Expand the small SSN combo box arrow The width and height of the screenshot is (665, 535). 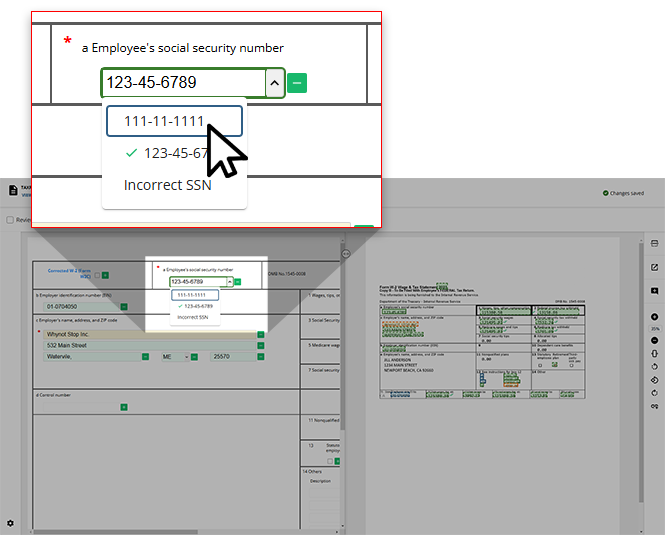pos(229,282)
